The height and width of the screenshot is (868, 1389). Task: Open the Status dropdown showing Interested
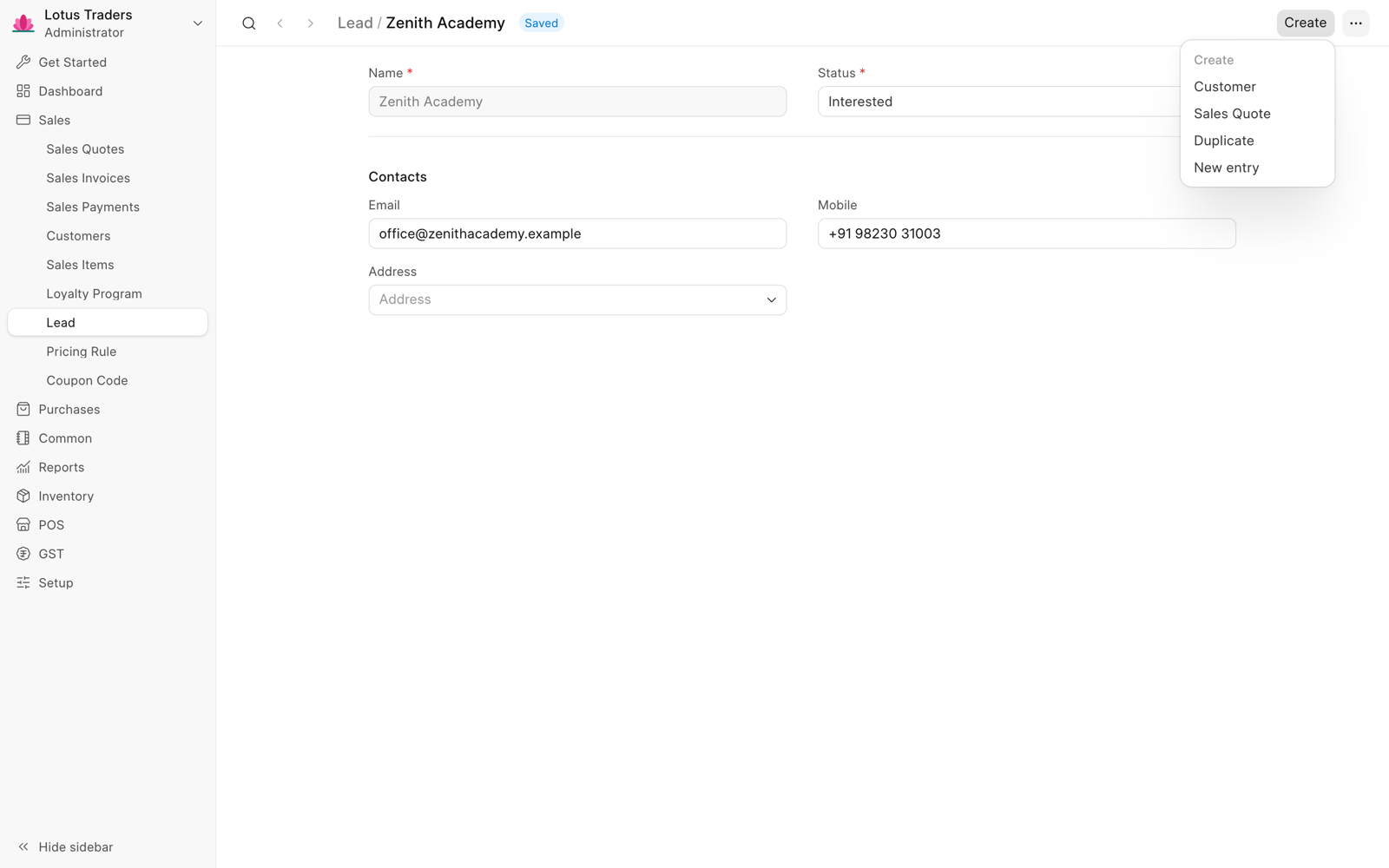pos(998,102)
